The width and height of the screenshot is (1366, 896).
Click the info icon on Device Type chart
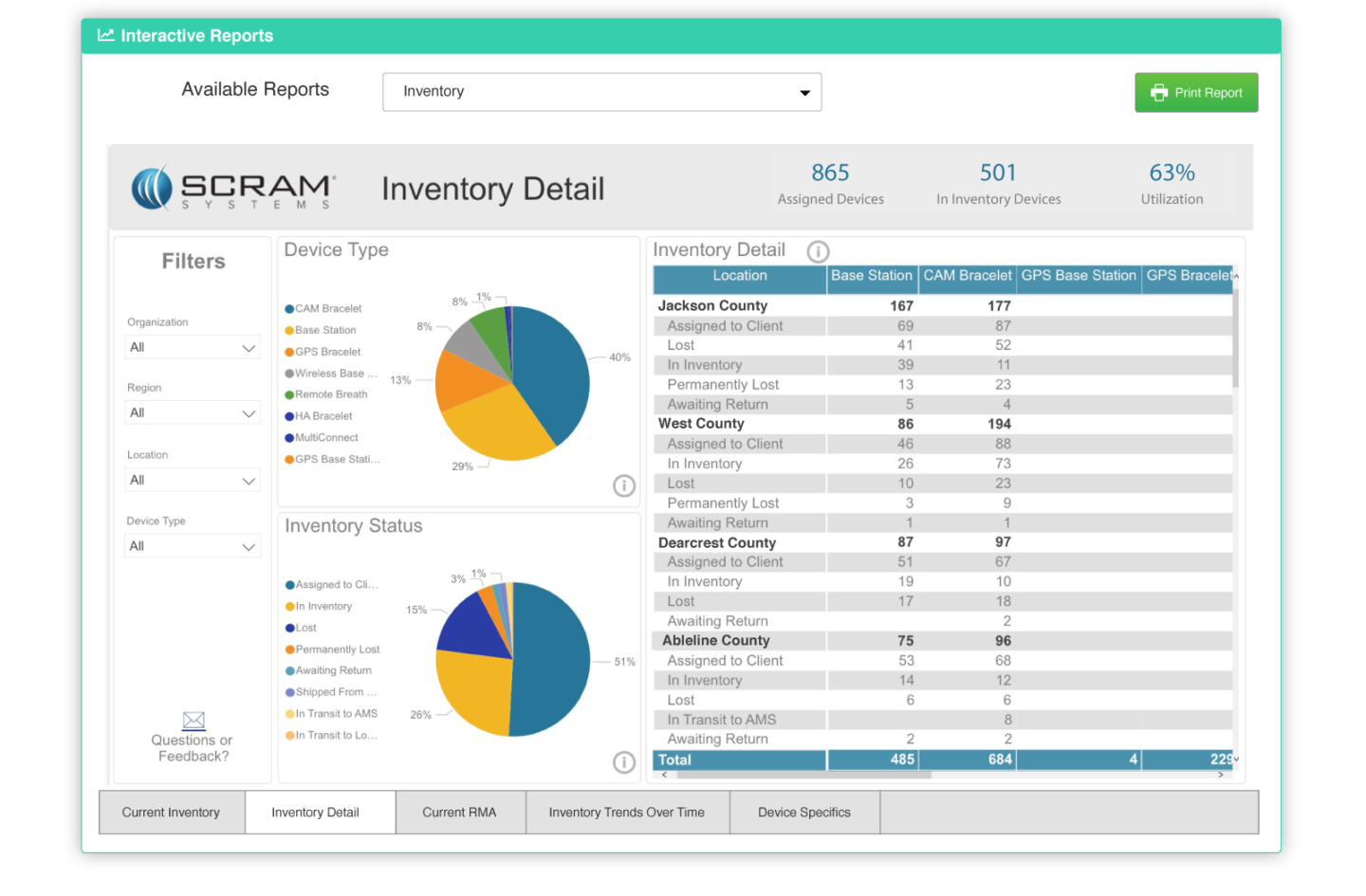coord(624,485)
